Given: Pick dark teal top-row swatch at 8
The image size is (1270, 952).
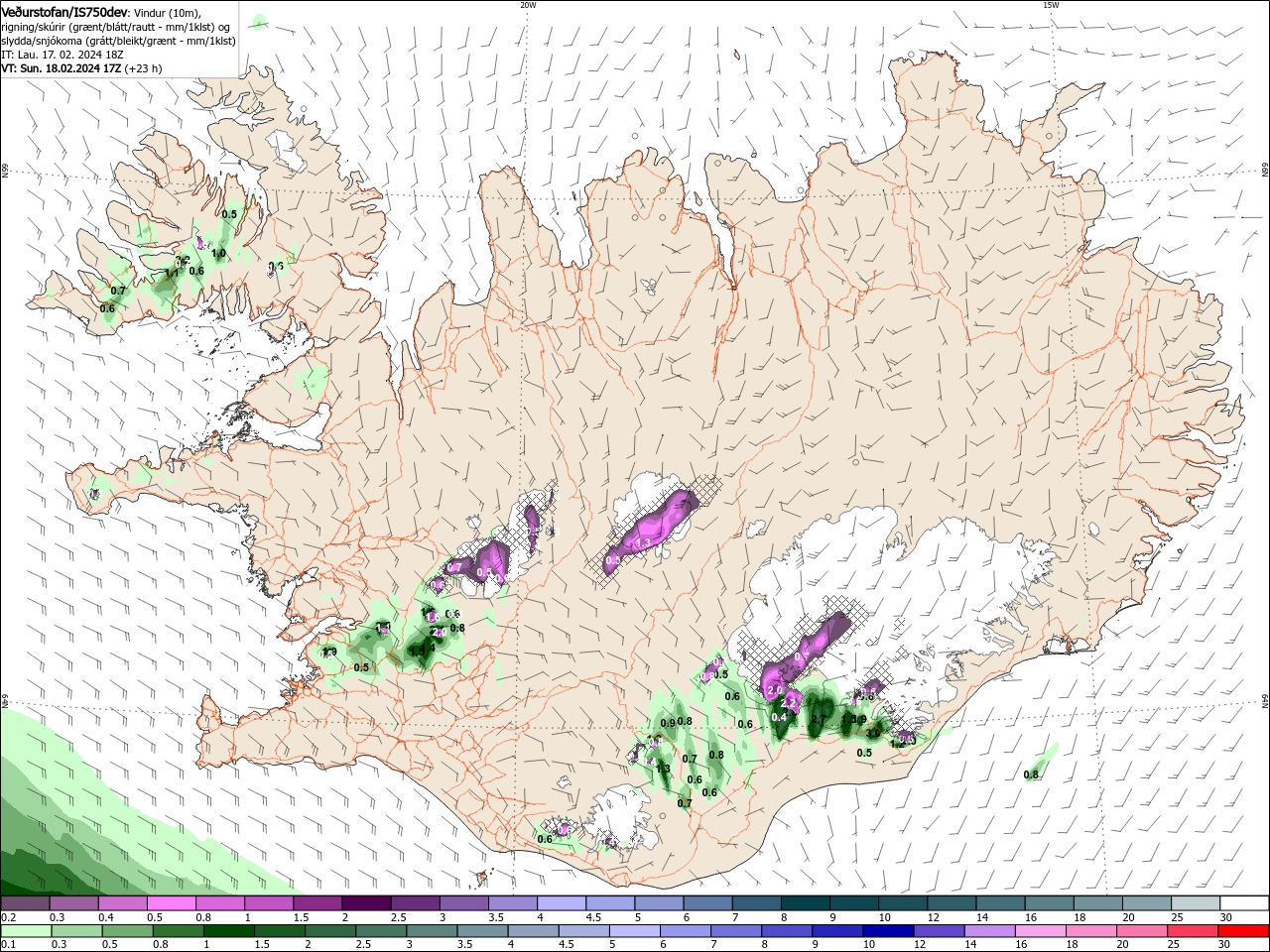Looking at the screenshot, I should point(804,902).
